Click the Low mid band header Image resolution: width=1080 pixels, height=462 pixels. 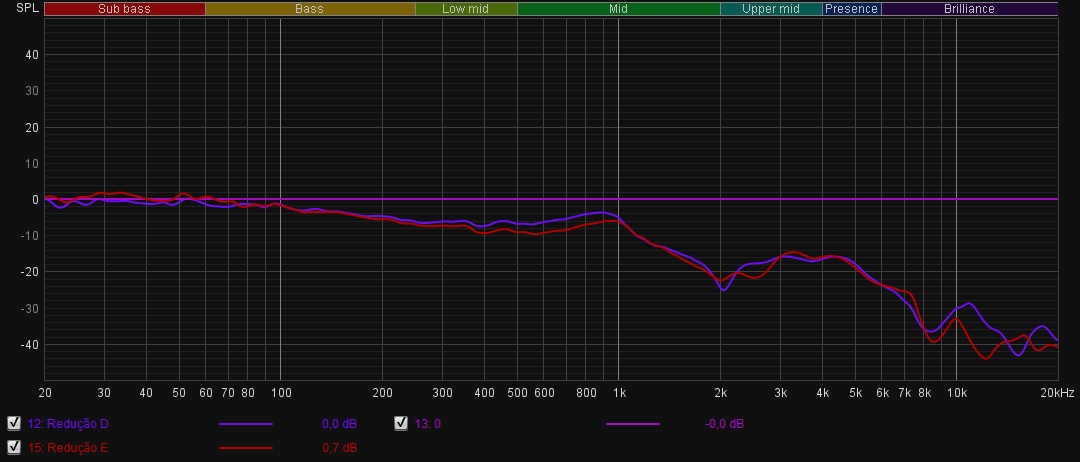coord(465,9)
